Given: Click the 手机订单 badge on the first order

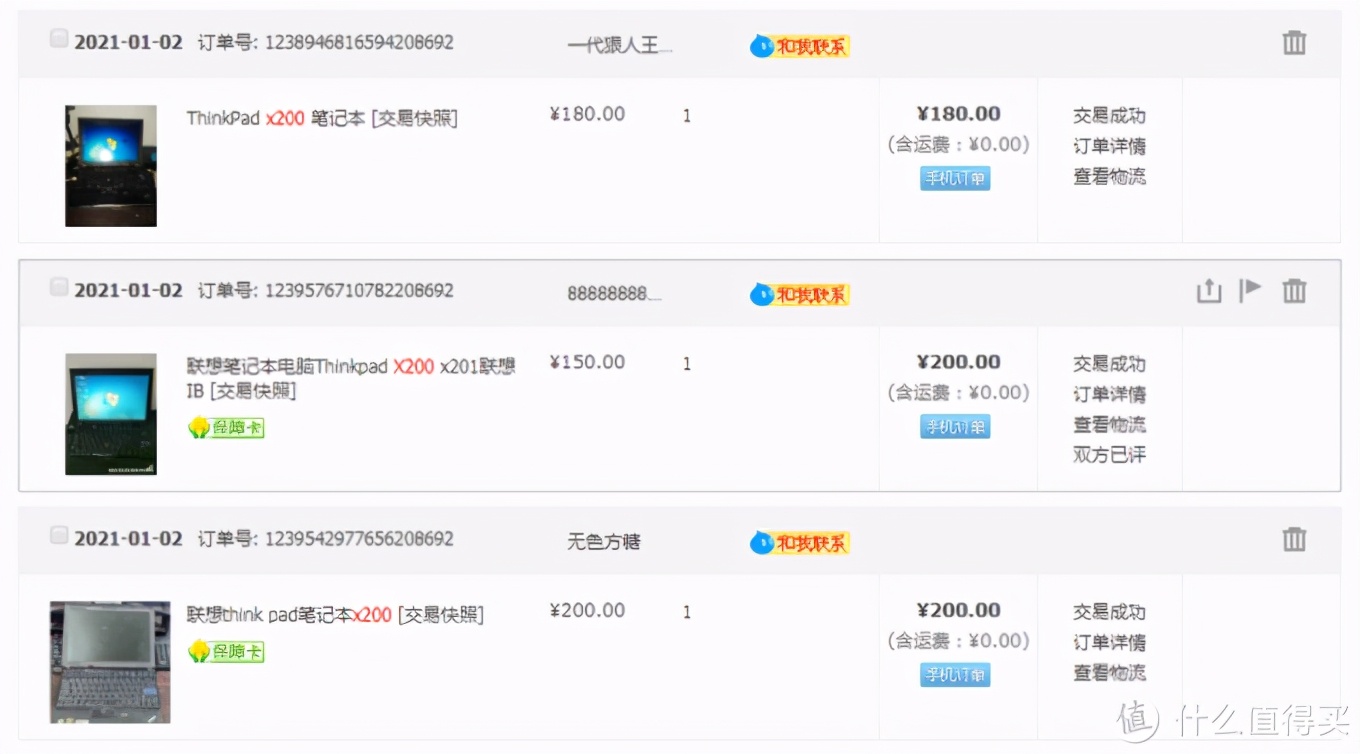Looking at the screenshot, I should point(954,178).
